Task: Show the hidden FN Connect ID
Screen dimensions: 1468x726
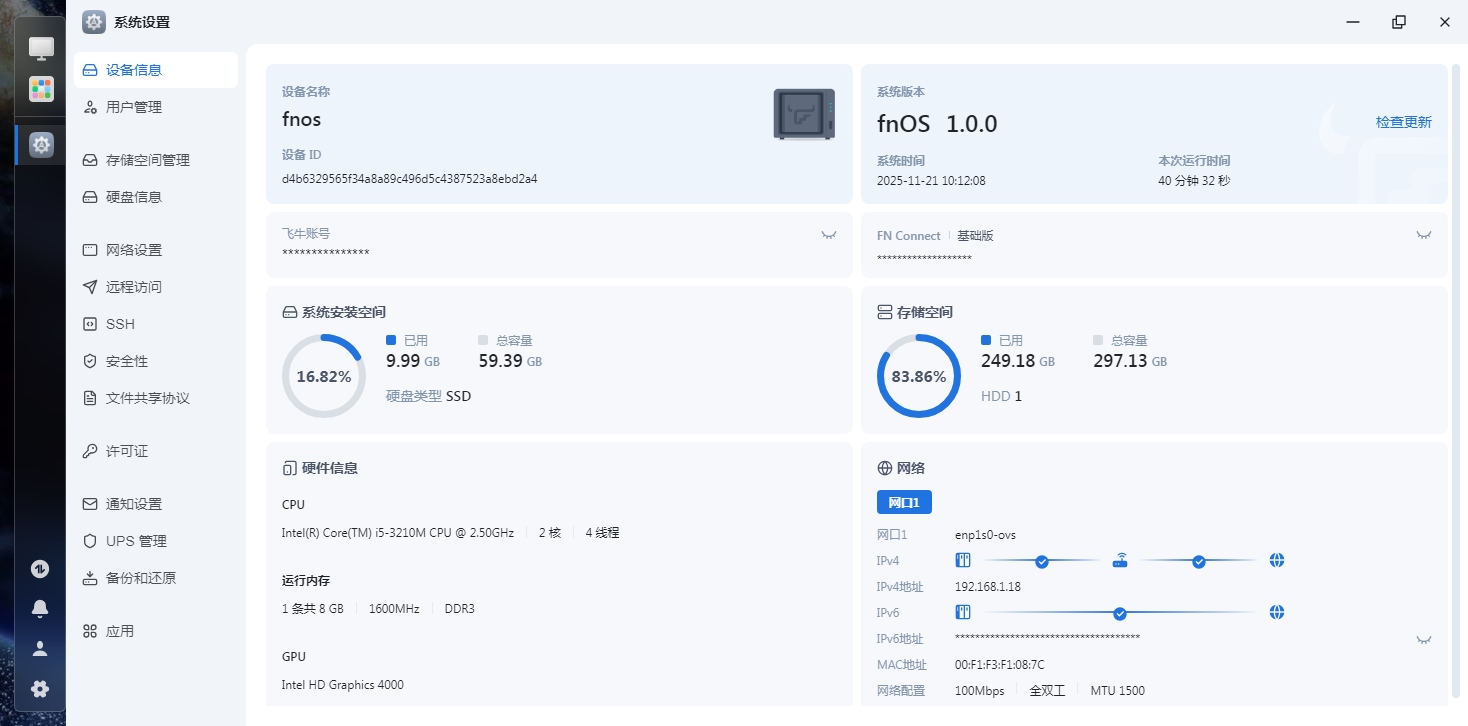Action: [x=1423, y=235]
